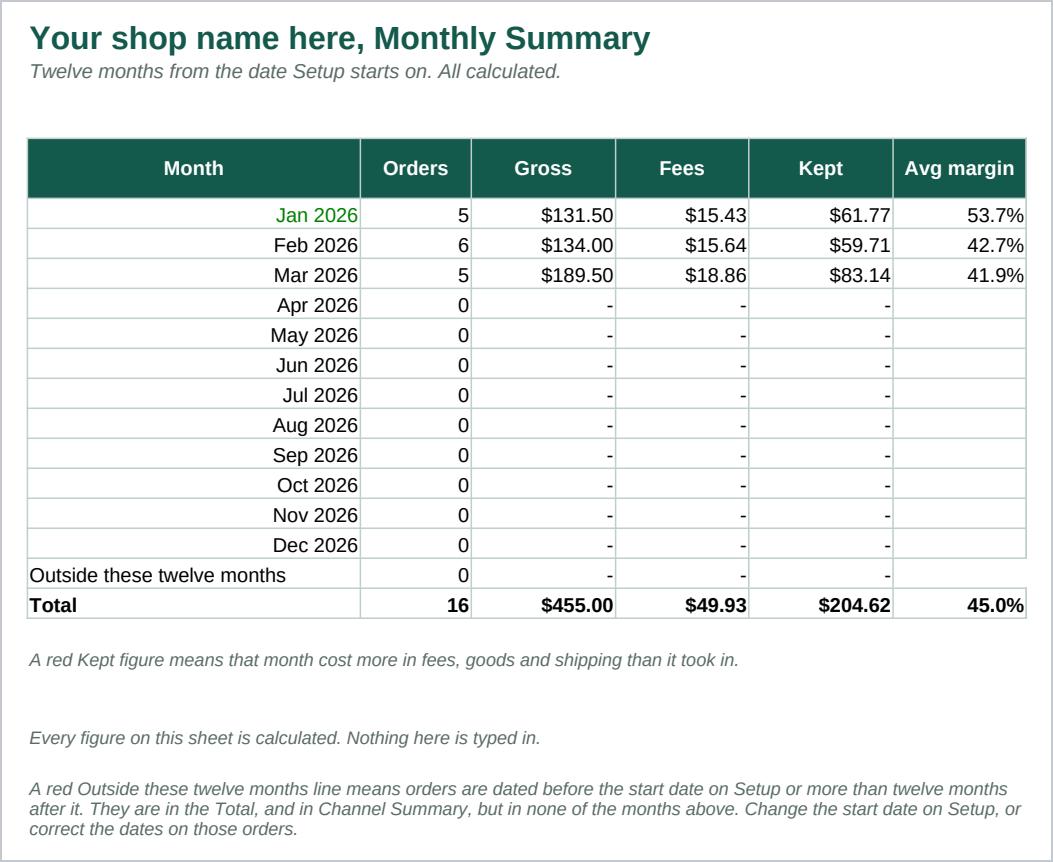
Task: Select gross value $131.50
Action: pos(543,215)
